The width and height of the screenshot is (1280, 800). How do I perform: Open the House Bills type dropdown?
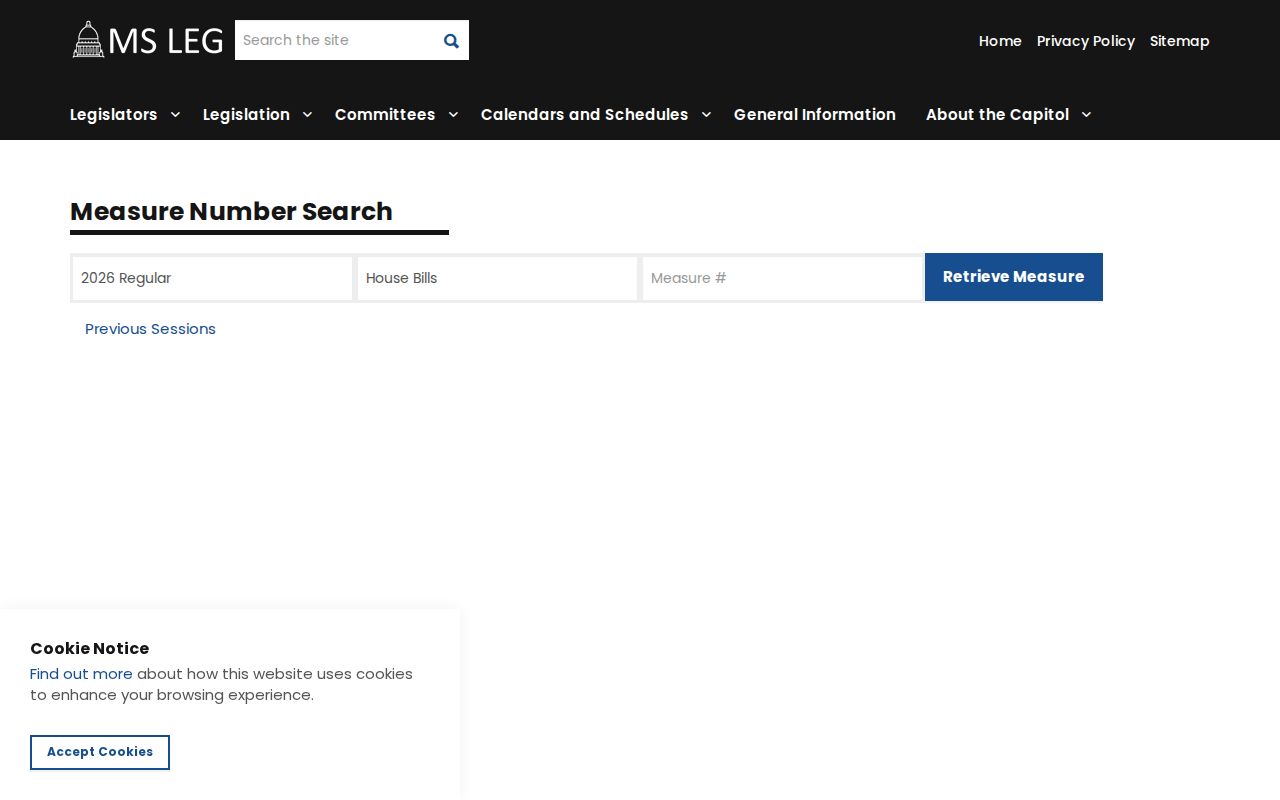tap(497, 278)
